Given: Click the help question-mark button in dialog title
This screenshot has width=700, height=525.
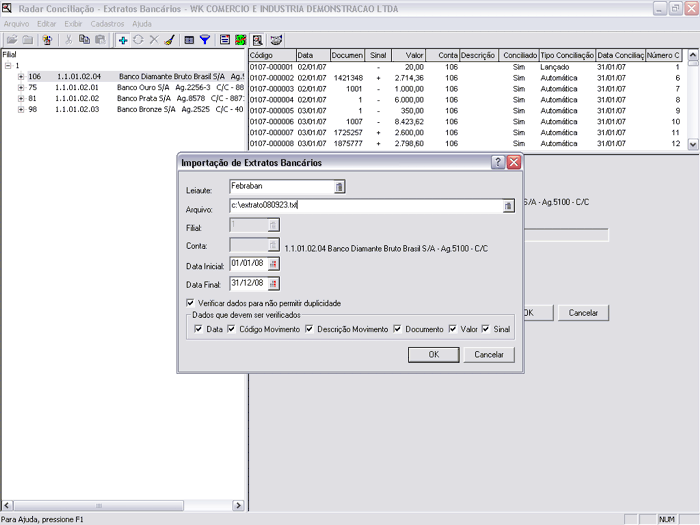Looking at the screenshot, I should 497,162.
